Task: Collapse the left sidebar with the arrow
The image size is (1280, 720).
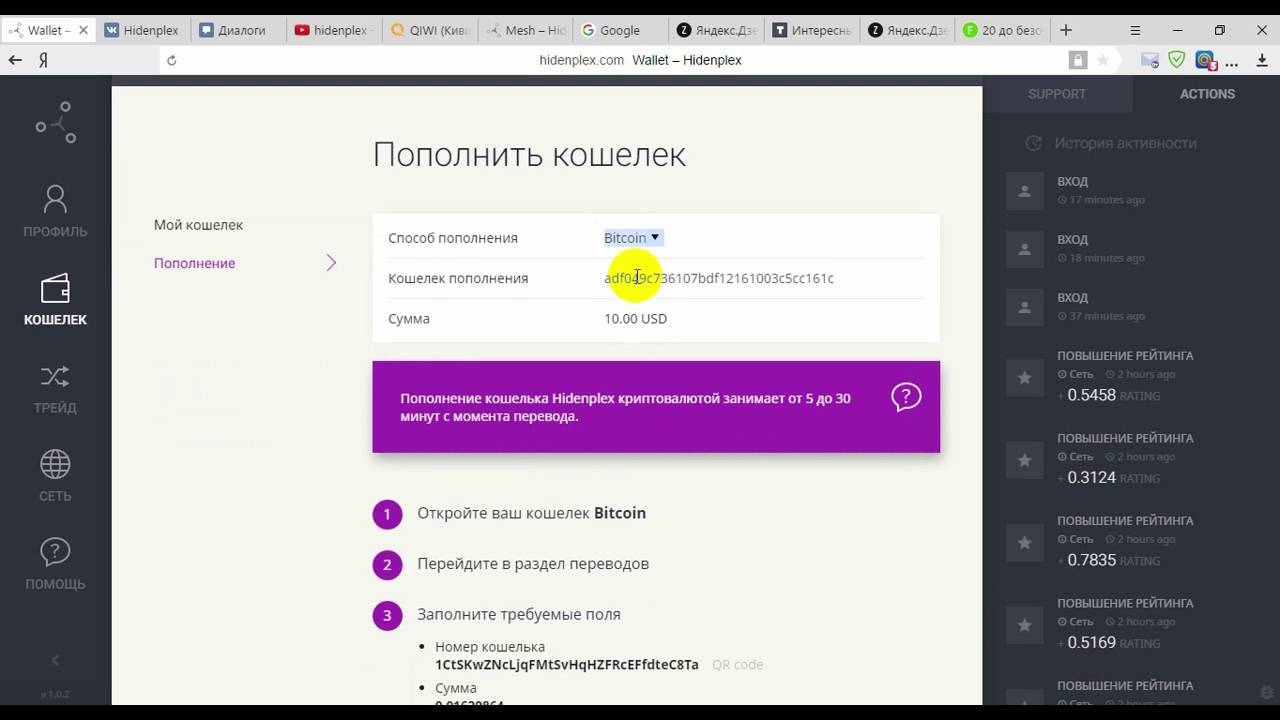Action: (x=55, y=660)
